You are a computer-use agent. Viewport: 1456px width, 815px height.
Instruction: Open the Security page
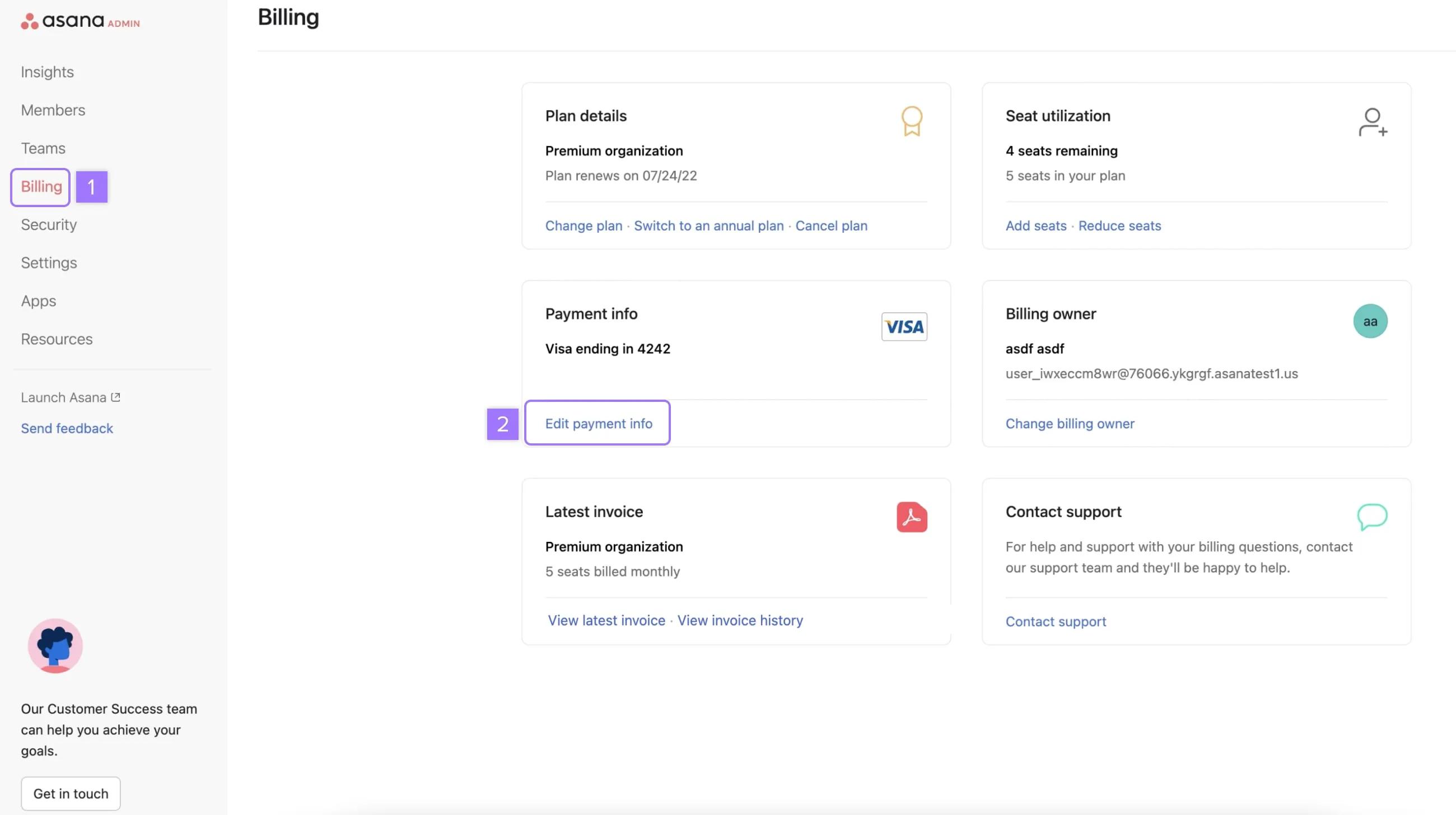49,224
